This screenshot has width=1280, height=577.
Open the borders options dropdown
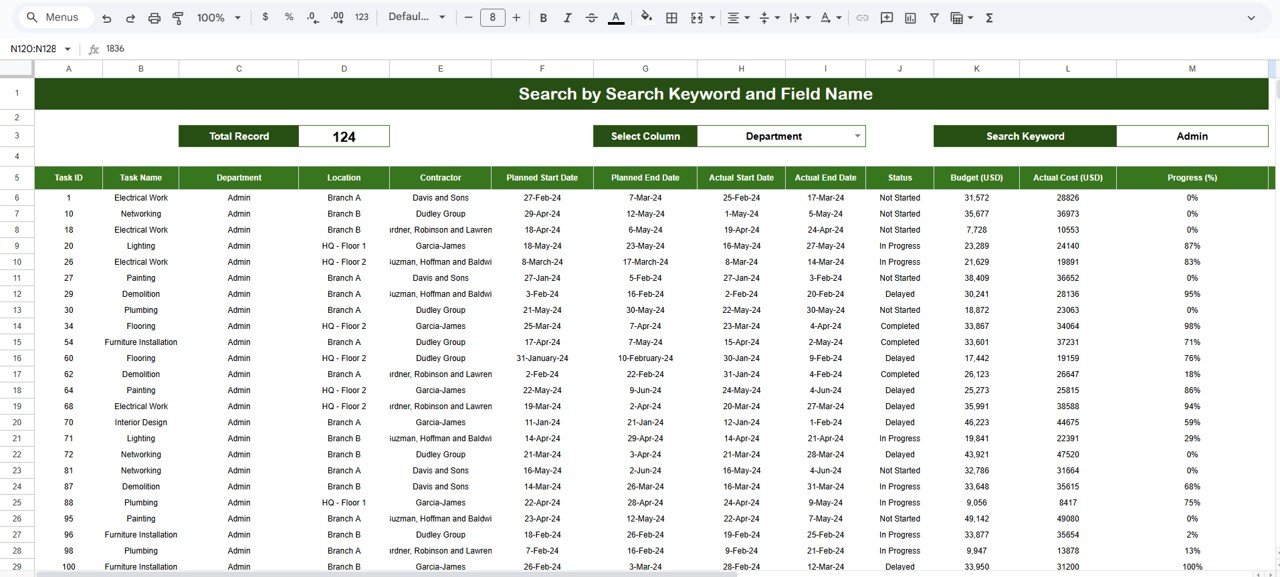(x=672, y=17)
